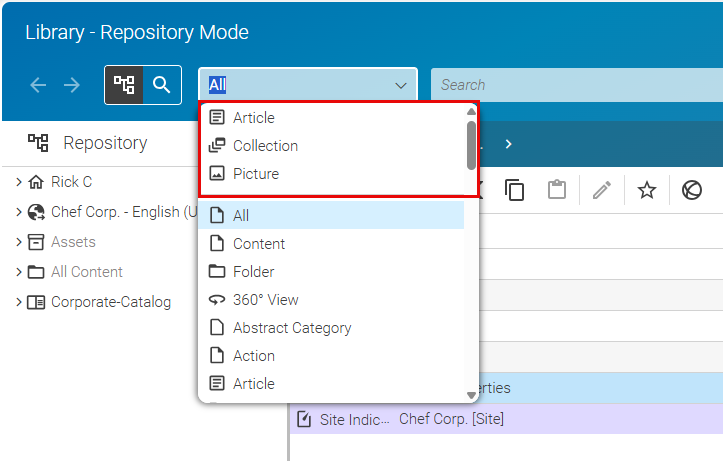Open Corporate-Catalog tree item
The width and height of the screenshot is (723, 461).
(111, 302)
